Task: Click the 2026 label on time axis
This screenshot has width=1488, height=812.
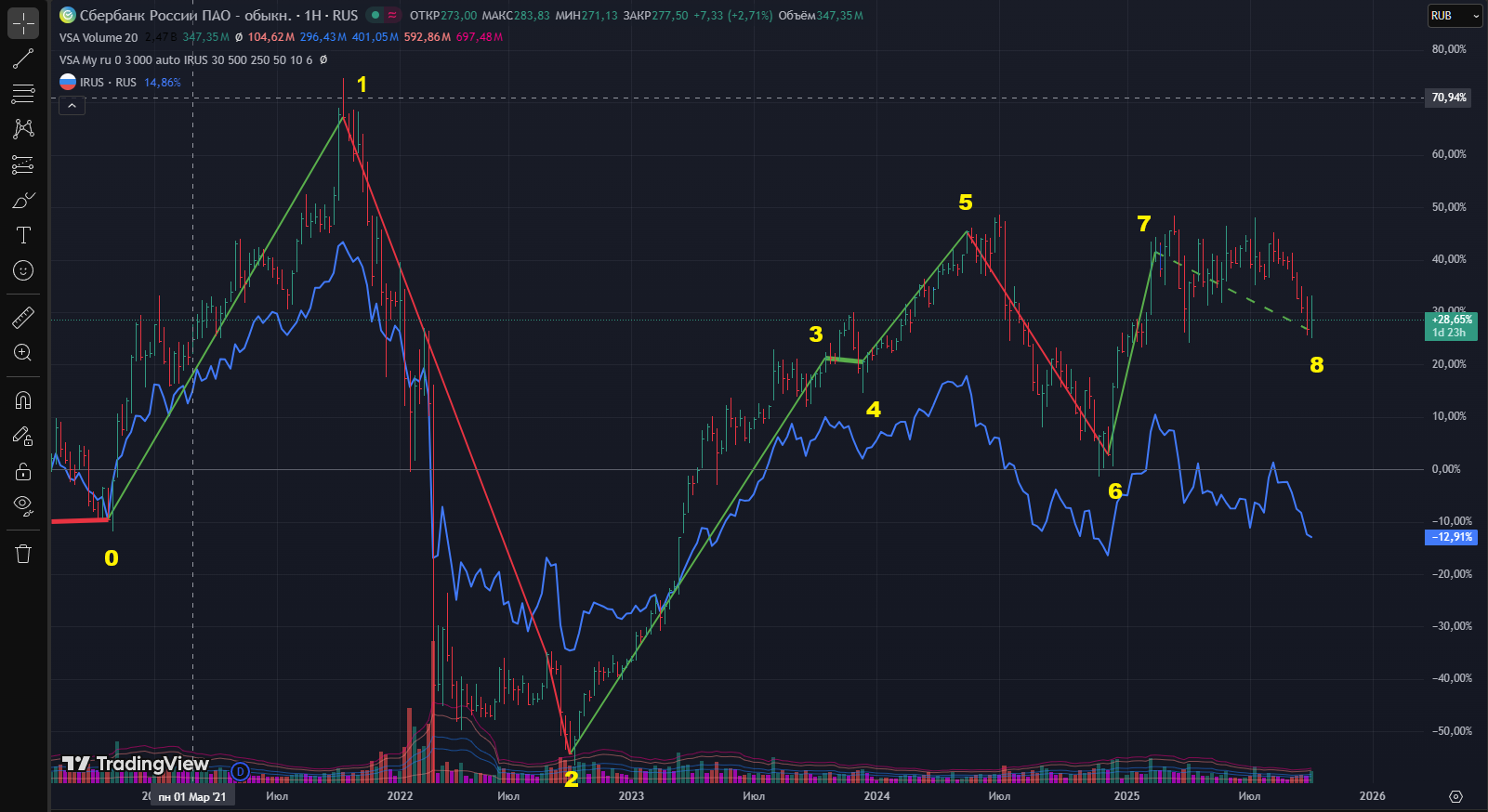Action: pos(1372,796)
